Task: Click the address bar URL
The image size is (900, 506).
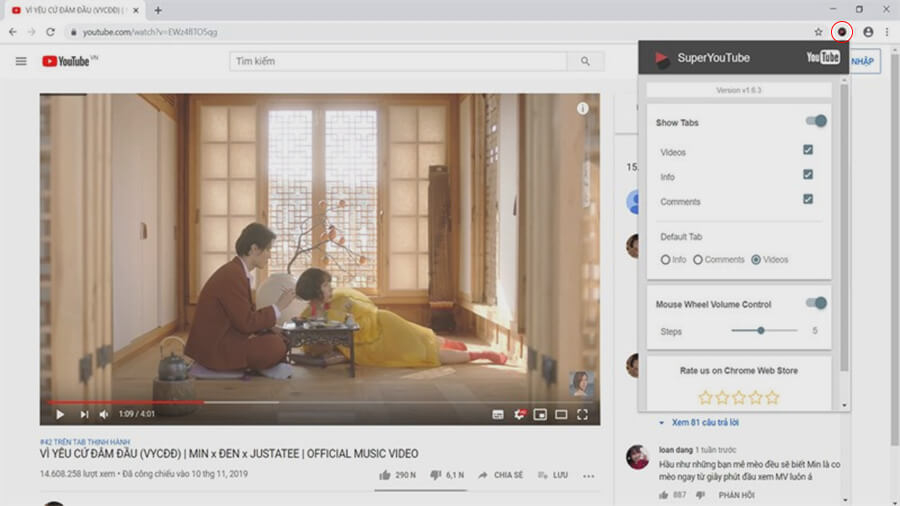Action: pos(150,32)
